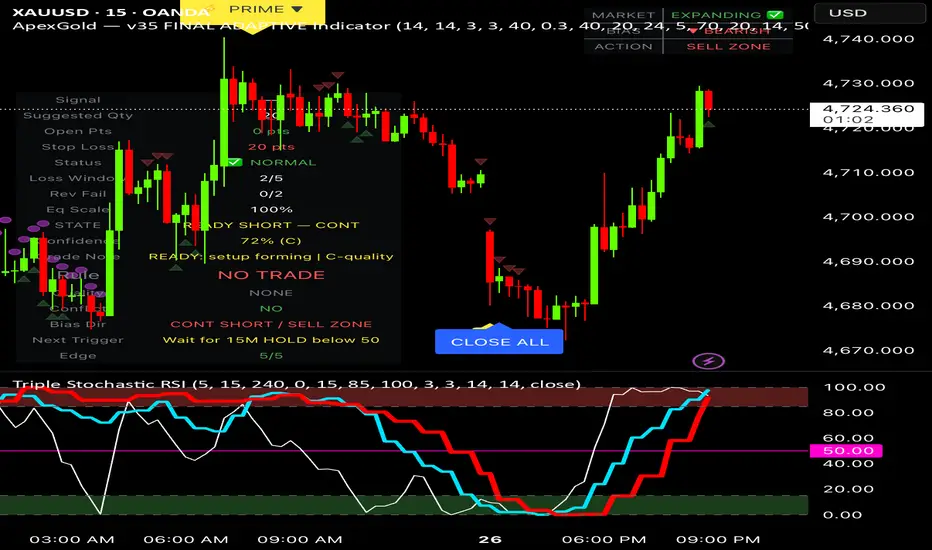Click the 100% Eq Scale value
932x550 pixels.
coord(271,209)
